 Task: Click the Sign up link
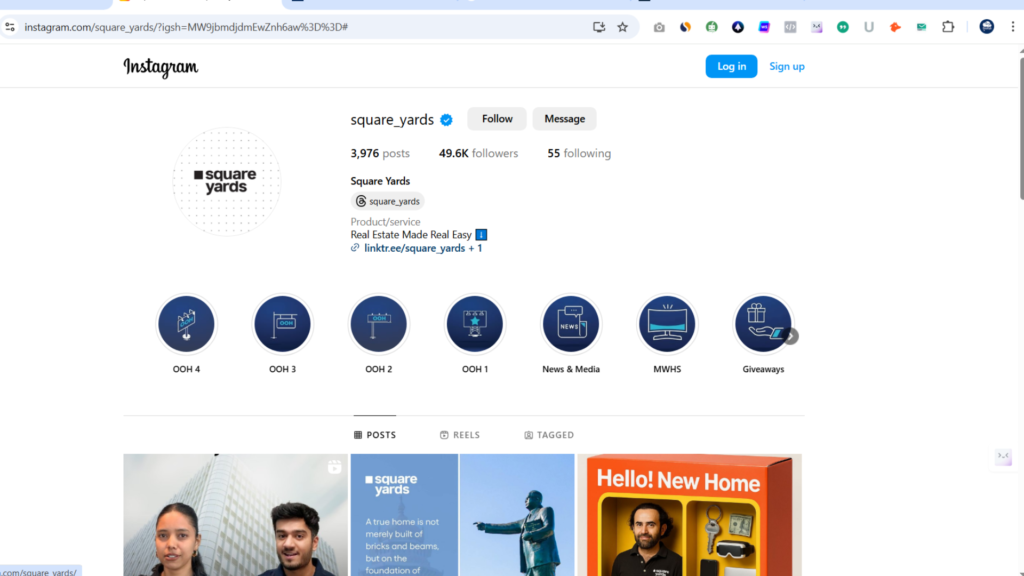(x=786, y=67)
